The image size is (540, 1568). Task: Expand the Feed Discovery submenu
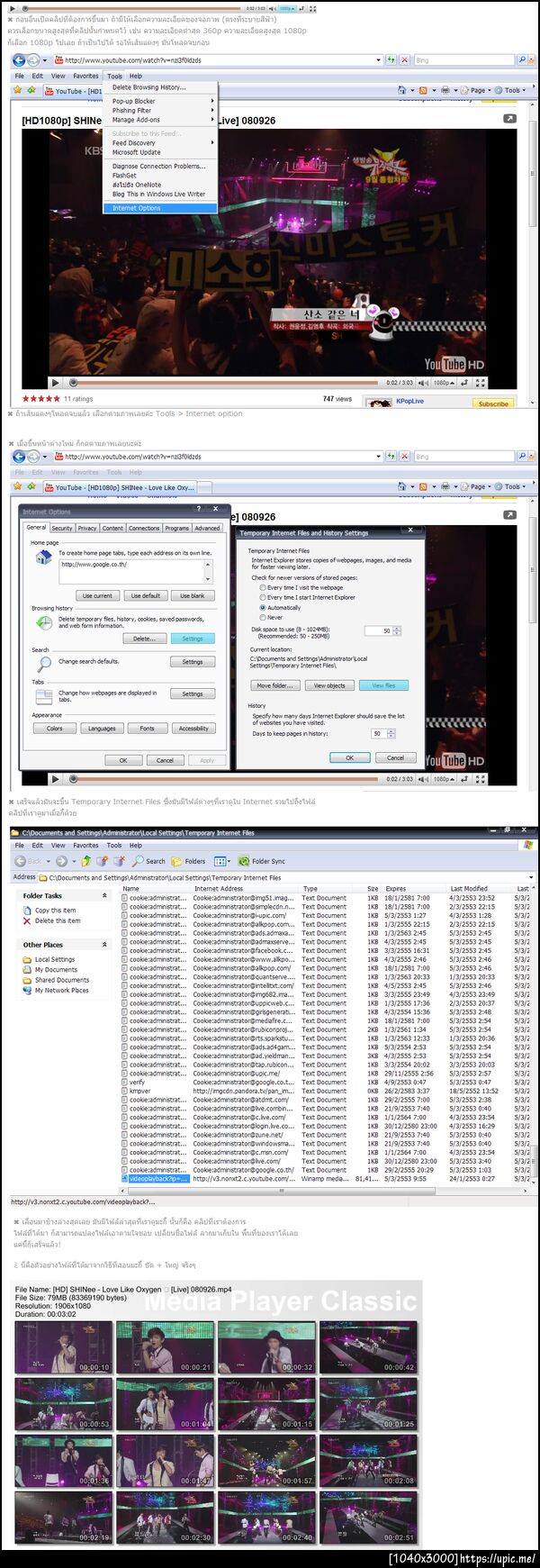162,142
